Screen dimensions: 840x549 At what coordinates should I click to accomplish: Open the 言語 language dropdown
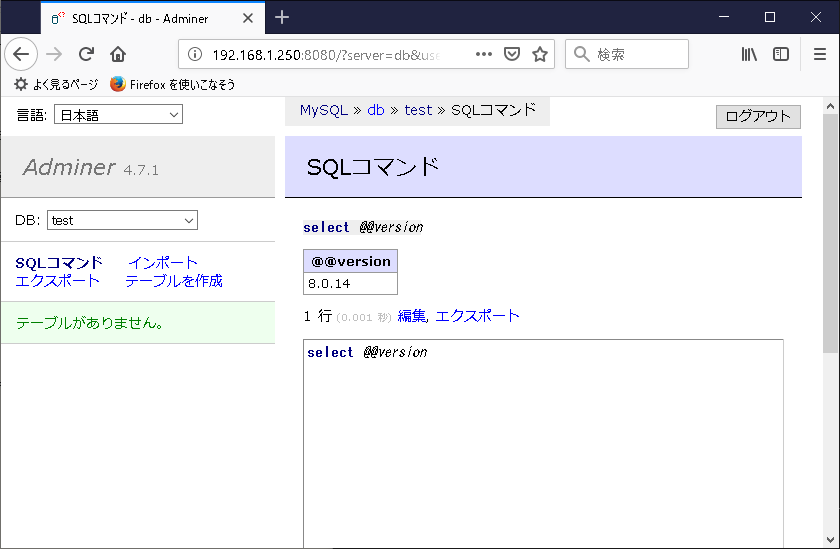tap(118, 115)
